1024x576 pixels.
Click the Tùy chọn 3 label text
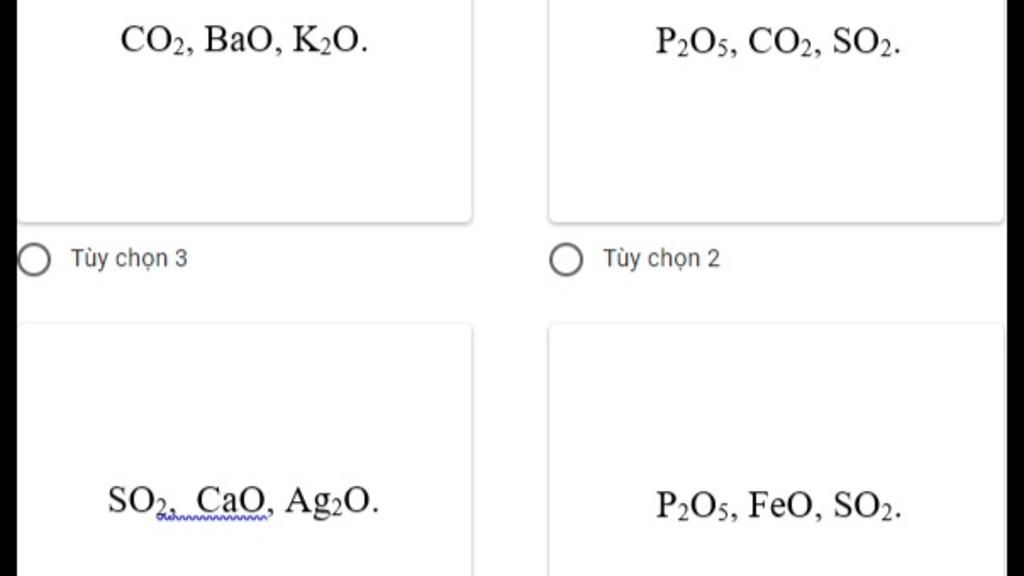pyautogui.click(x=128, y=259)
